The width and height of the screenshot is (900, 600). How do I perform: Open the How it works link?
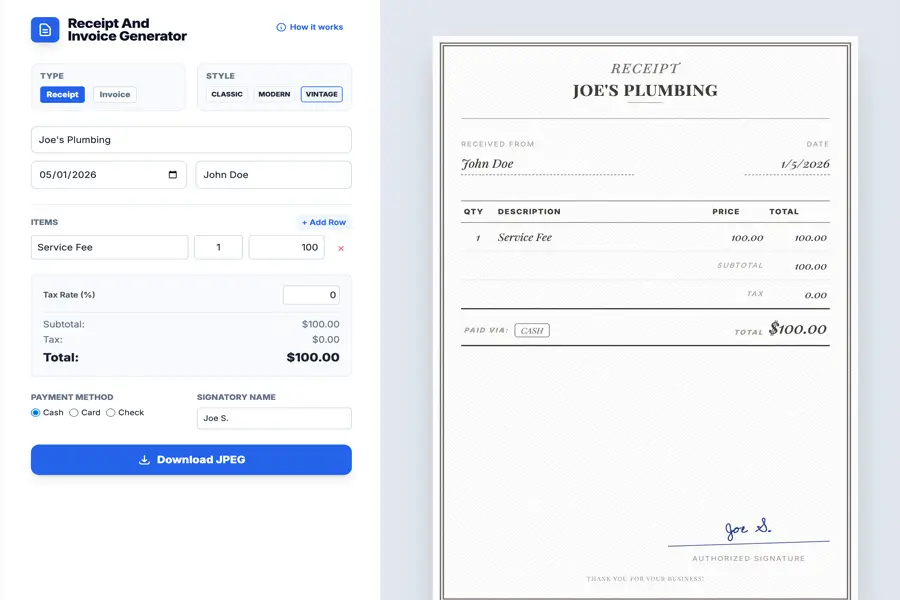[x=316, y=27]
